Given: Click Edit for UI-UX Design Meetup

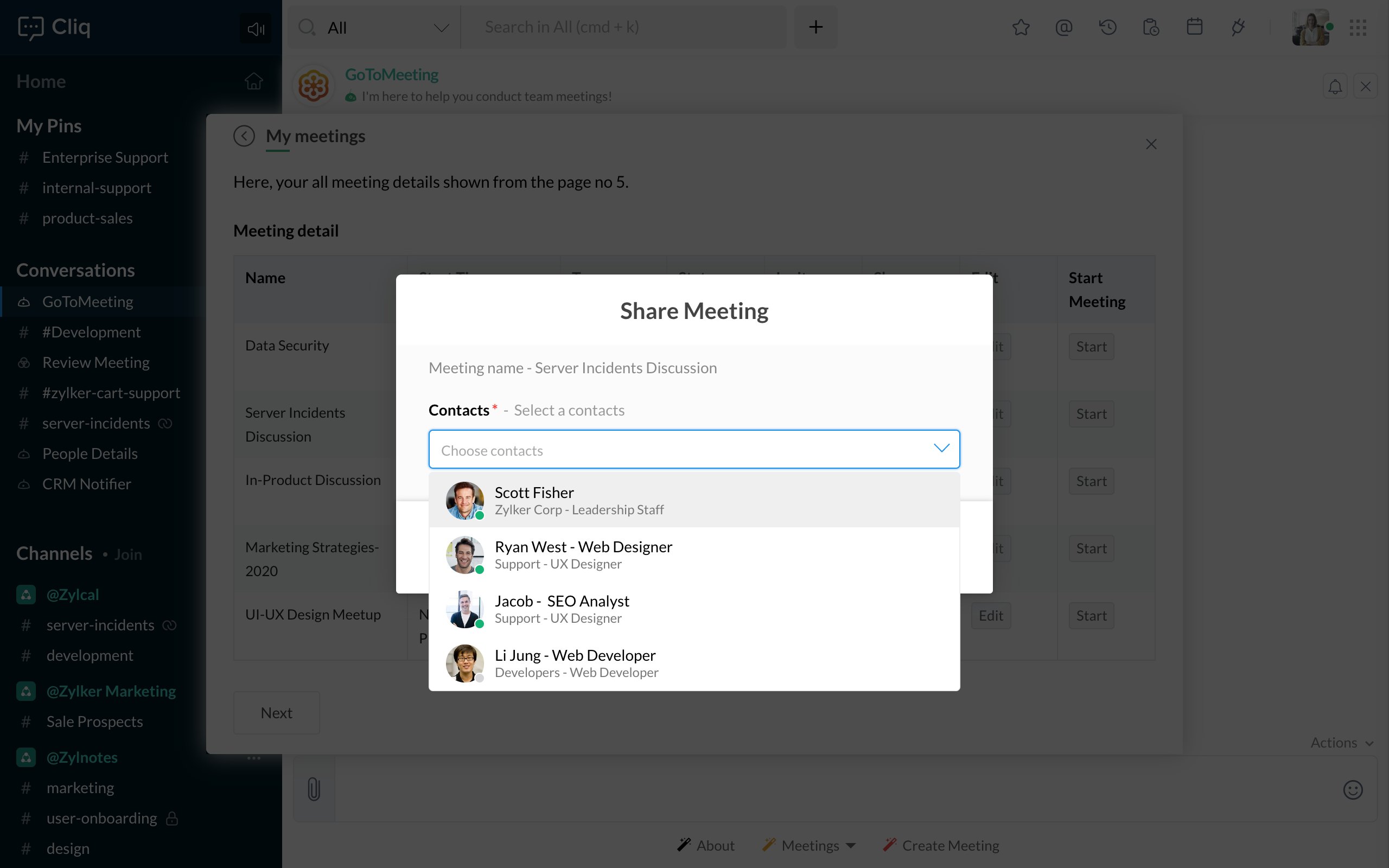Looking at the screenshot, I should (x=991, y=615).
